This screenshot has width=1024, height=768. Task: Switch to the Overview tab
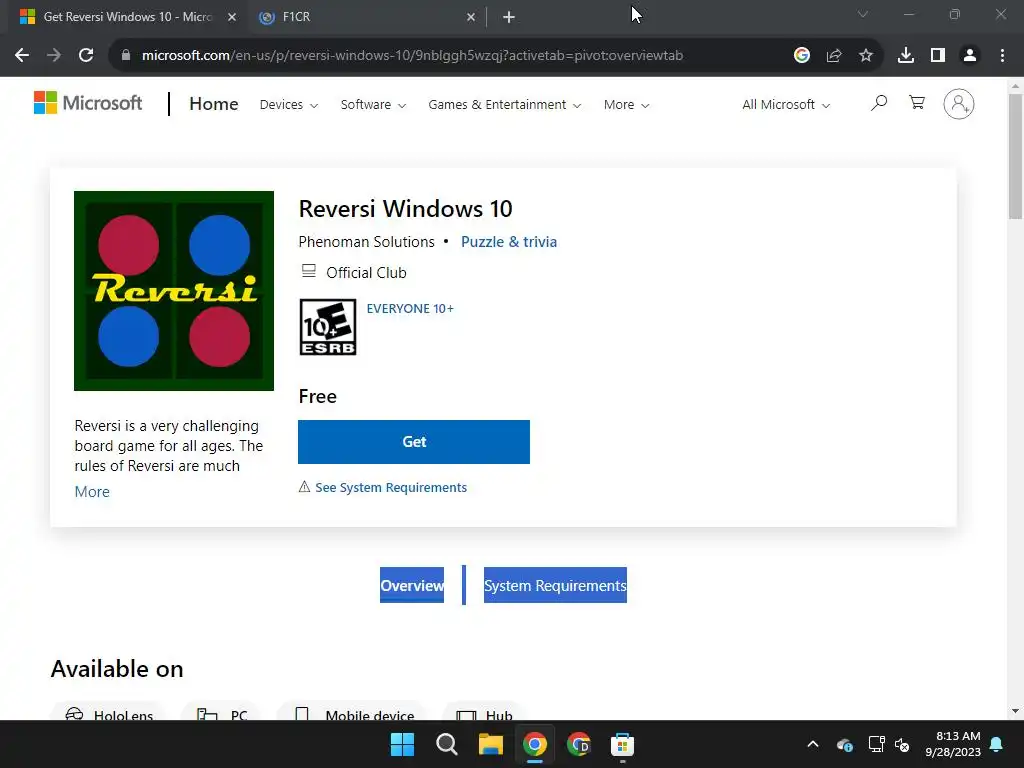click(x=412, y=585)
